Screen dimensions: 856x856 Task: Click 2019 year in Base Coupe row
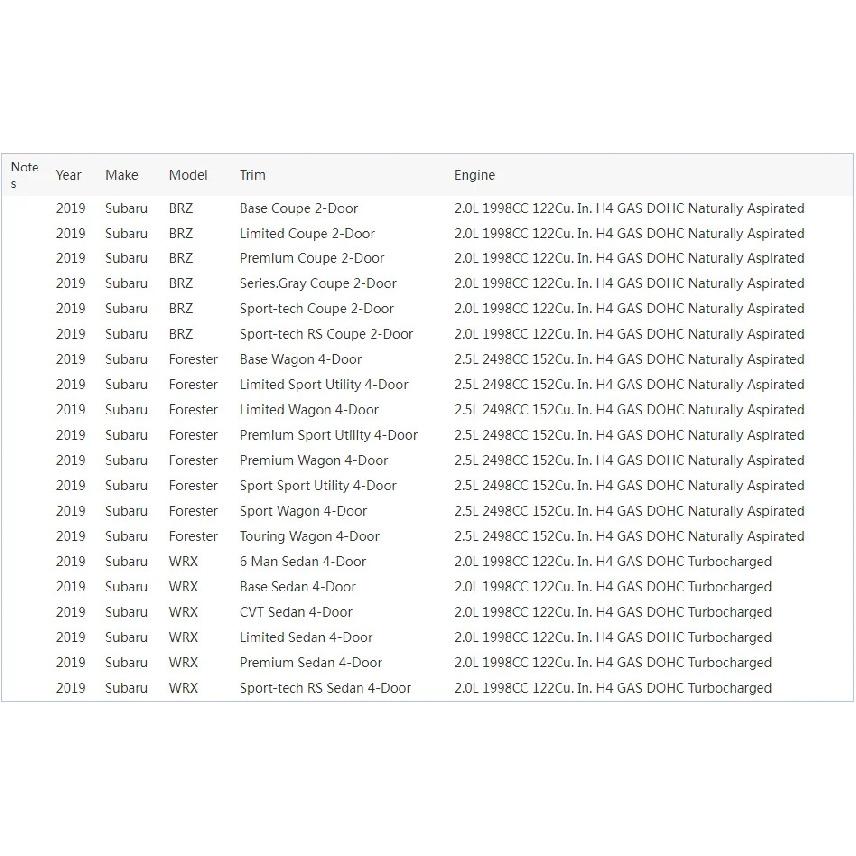70,209
